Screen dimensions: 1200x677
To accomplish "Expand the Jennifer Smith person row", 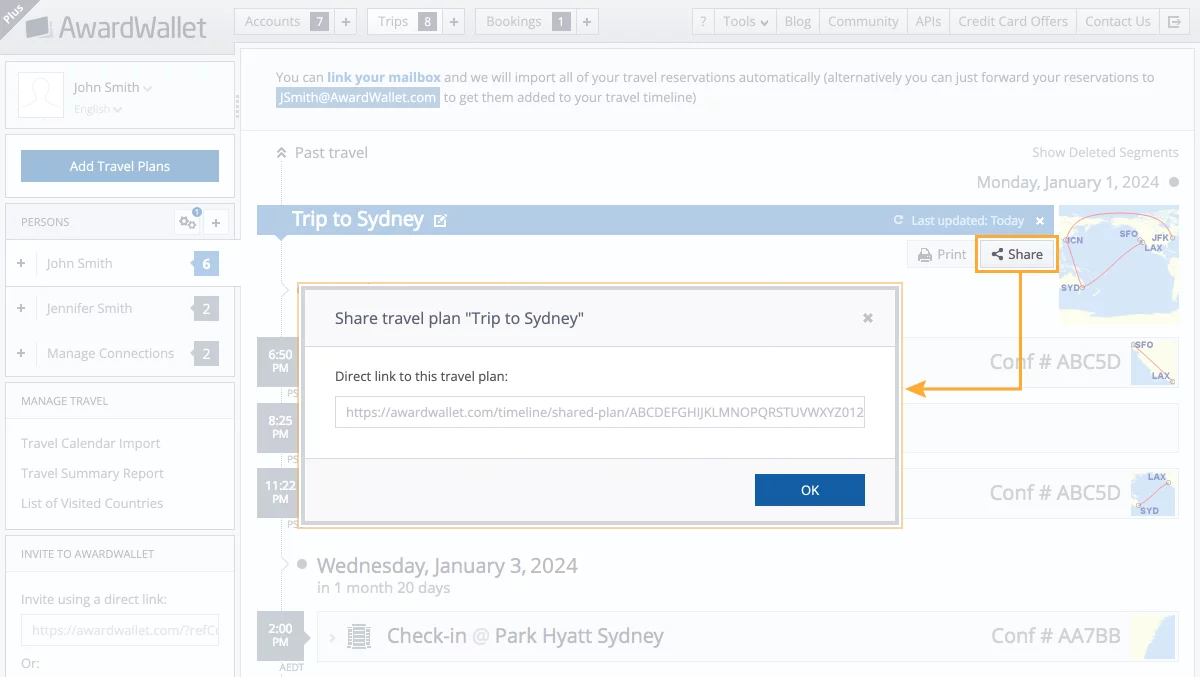I will (21, 308).
